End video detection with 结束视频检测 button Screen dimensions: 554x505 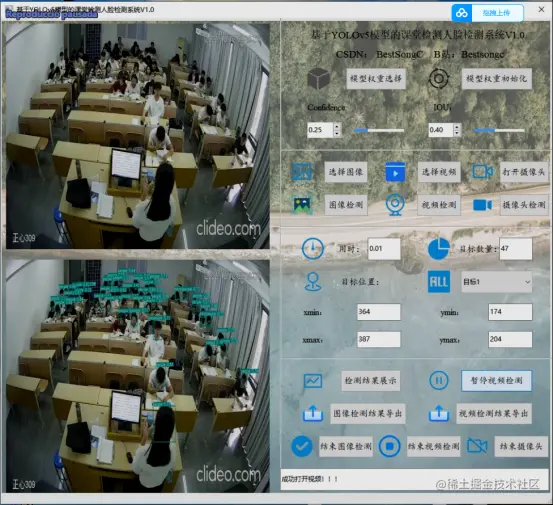tap(434, 446)
